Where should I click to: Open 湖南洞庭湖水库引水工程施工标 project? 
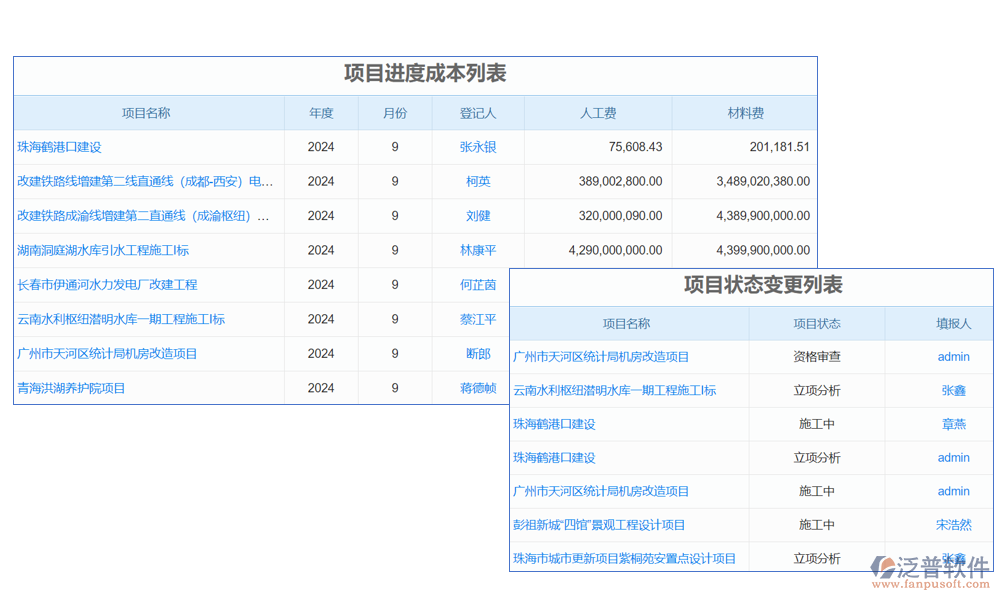[x=103, y=250]
